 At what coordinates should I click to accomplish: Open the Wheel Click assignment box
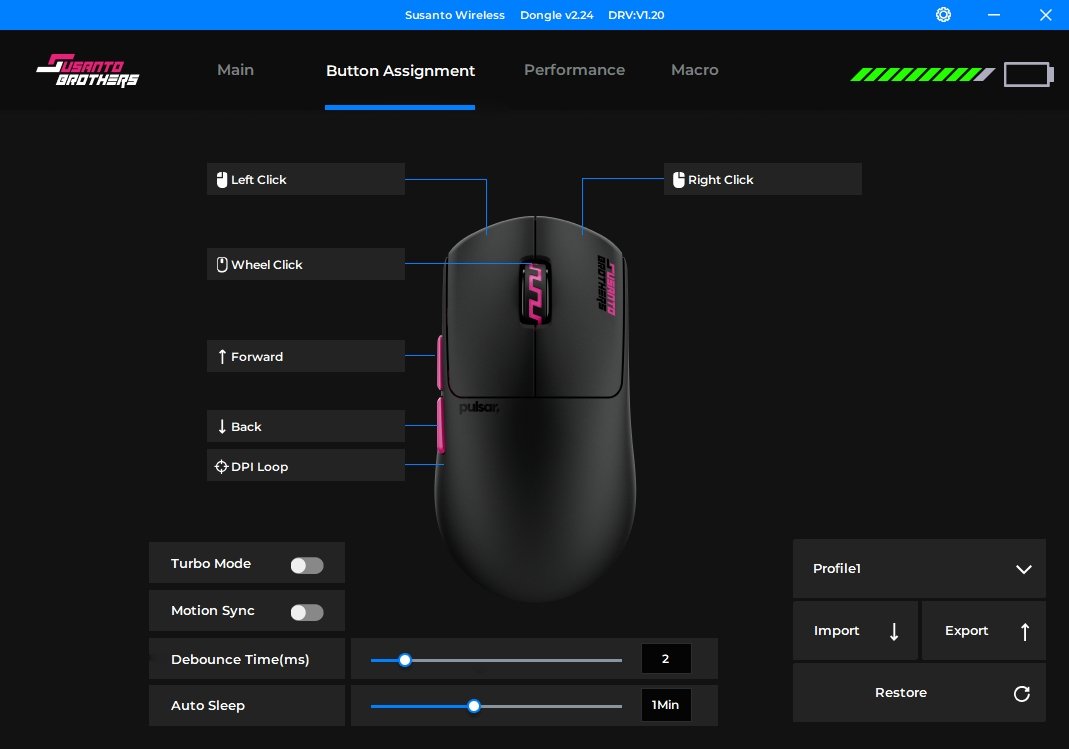(x=305, y=264)
